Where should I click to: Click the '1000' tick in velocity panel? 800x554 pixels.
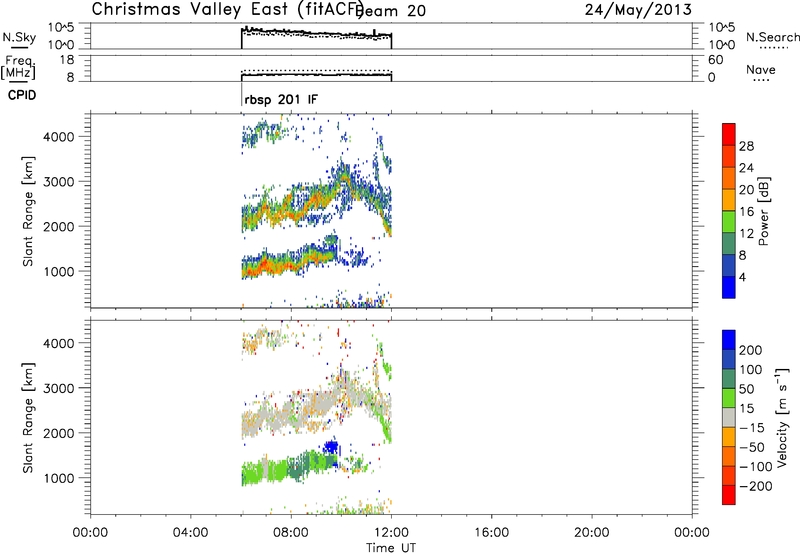point(59,478)
